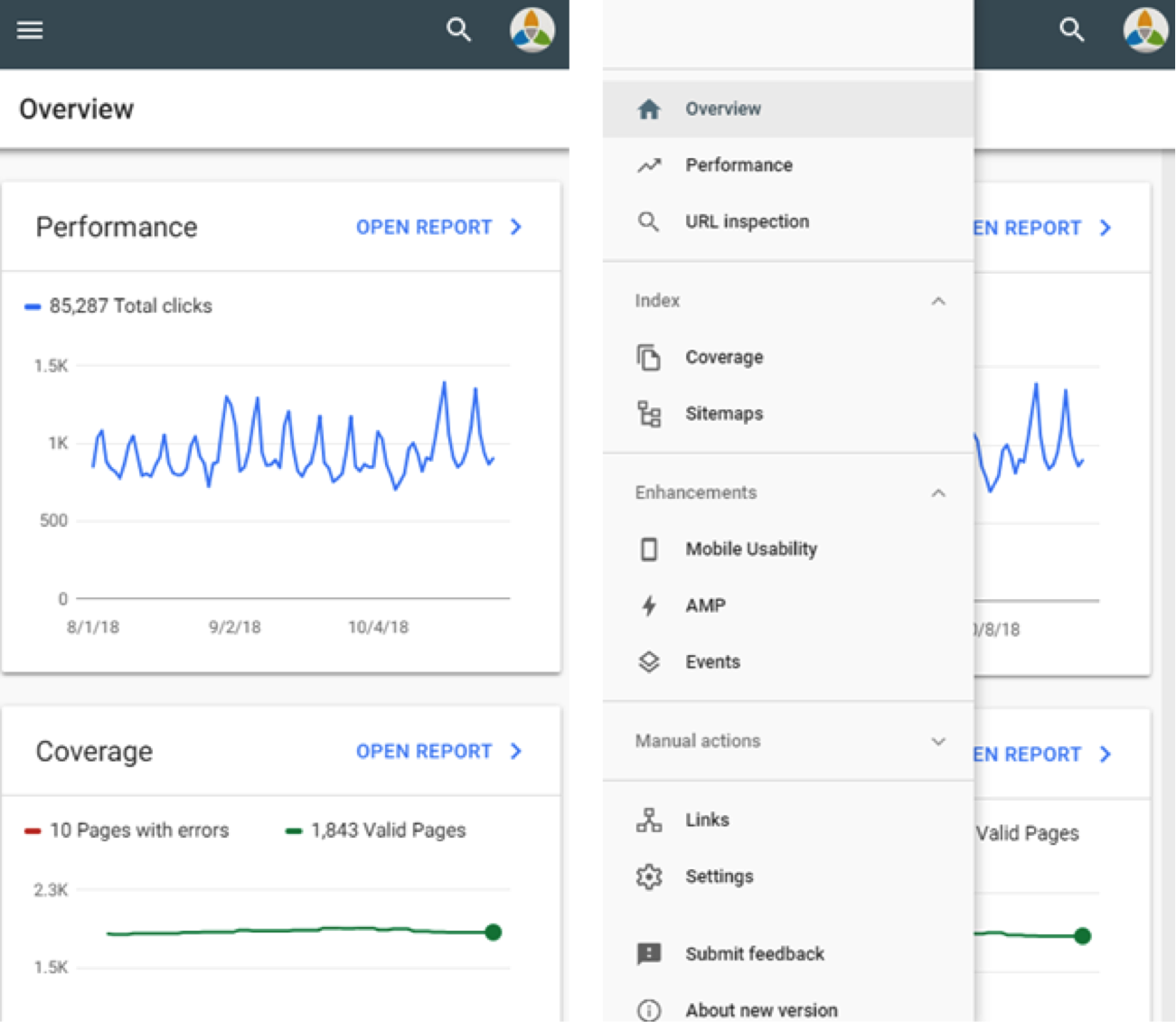Click the Performance card title

point(117,228)
